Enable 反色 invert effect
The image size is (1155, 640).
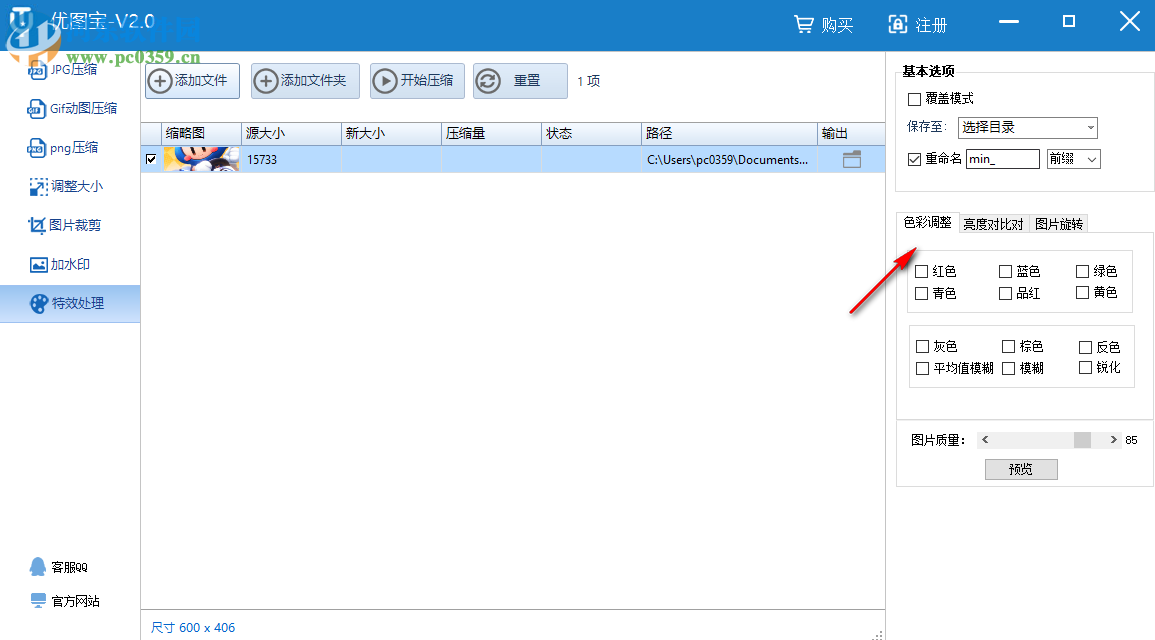click(x=1085, y=347)
